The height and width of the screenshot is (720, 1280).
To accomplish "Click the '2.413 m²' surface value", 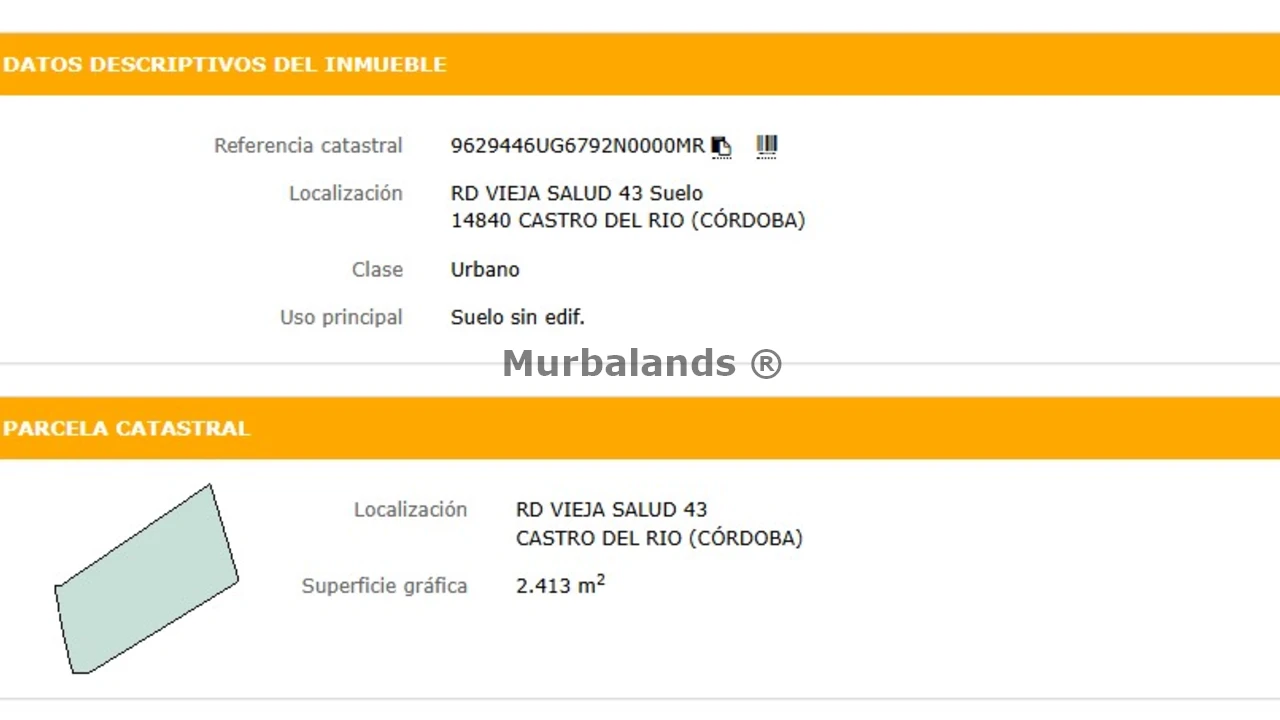I will 560,585.
